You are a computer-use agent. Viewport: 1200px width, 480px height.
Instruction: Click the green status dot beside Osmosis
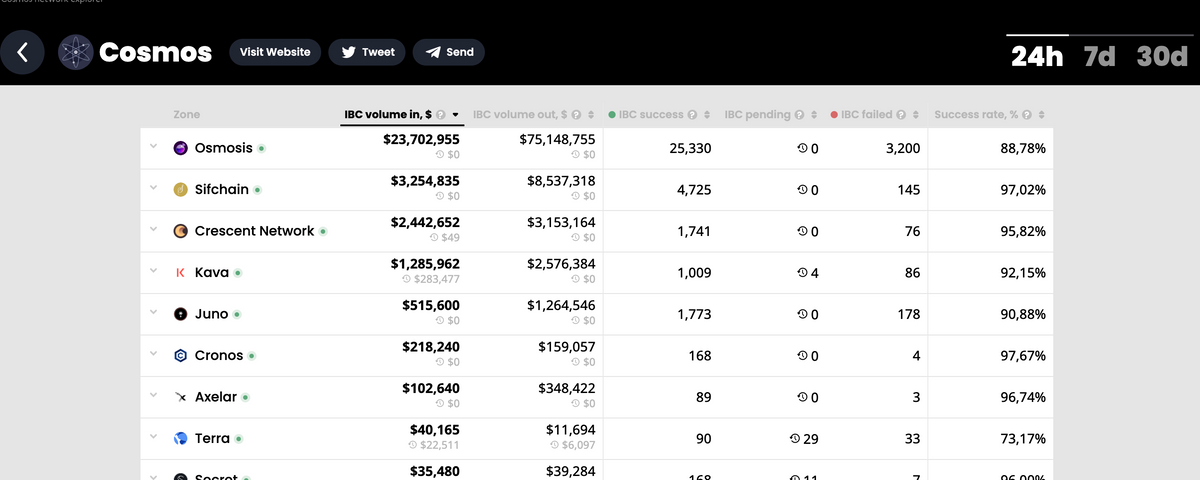coord(261,148)
